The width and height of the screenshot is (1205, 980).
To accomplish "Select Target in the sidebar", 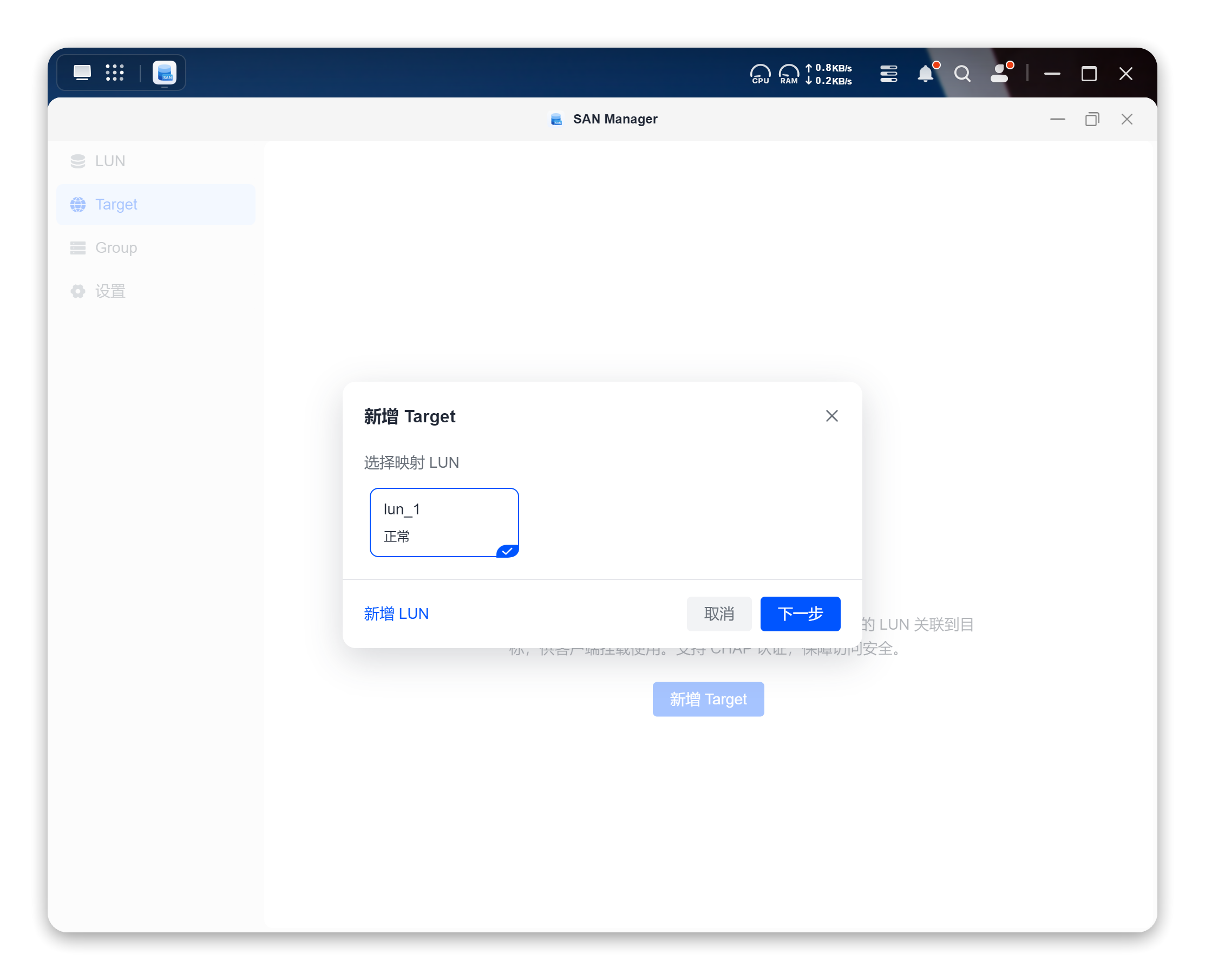I will coord(116,204).
